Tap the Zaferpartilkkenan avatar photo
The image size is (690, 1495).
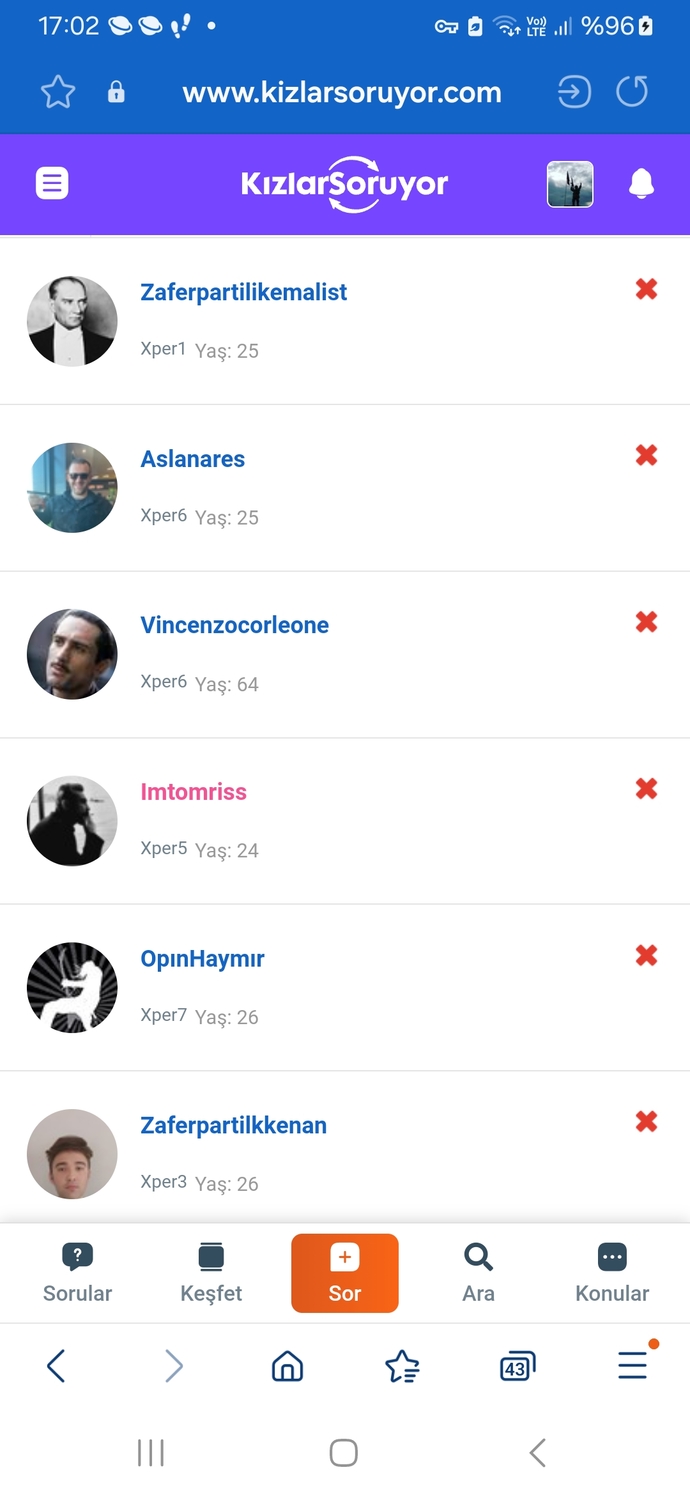coord(72,1154)
